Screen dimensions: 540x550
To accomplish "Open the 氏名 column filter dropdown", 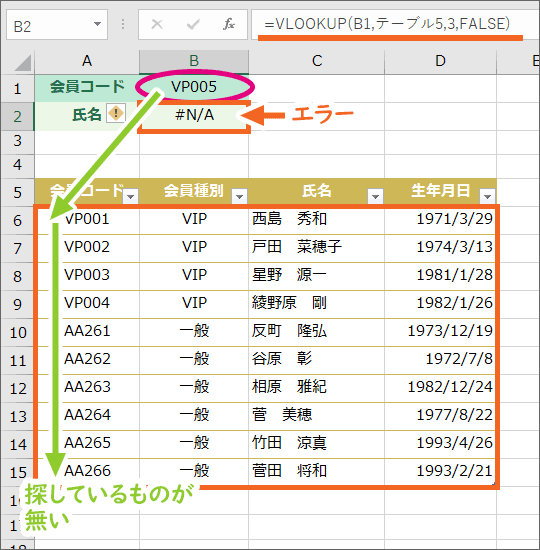I will pos(375,196).
